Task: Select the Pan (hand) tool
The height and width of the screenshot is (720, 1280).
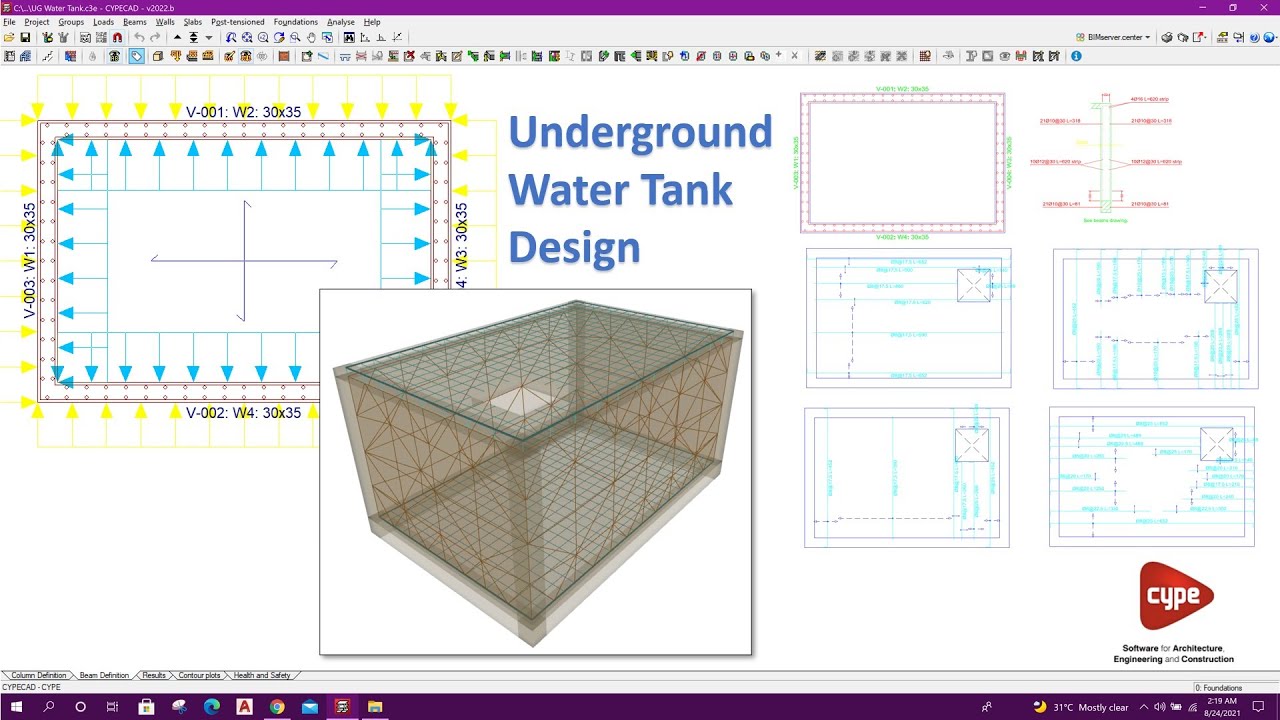Action: pyautogui.click(x=311, y=37)
